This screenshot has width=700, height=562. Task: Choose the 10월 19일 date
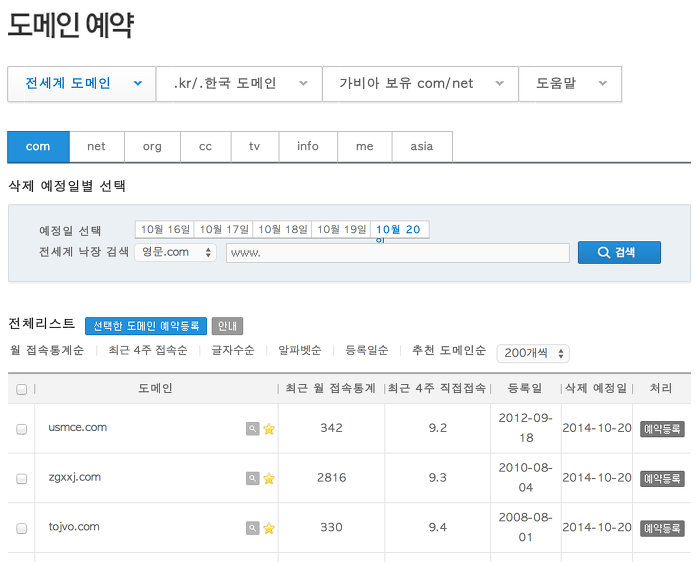click(341, 229)
